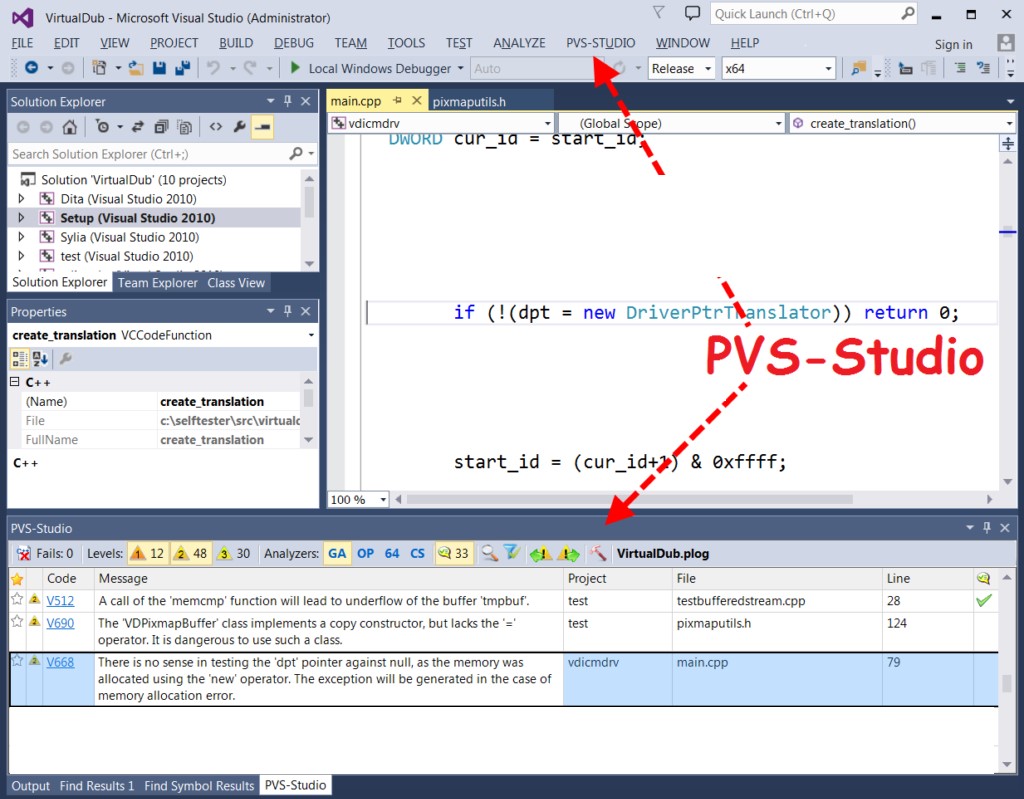This screenshot has height=799, width=1024.
Task: Sort by favorites star column header
Action: click(x=17, y=578)
